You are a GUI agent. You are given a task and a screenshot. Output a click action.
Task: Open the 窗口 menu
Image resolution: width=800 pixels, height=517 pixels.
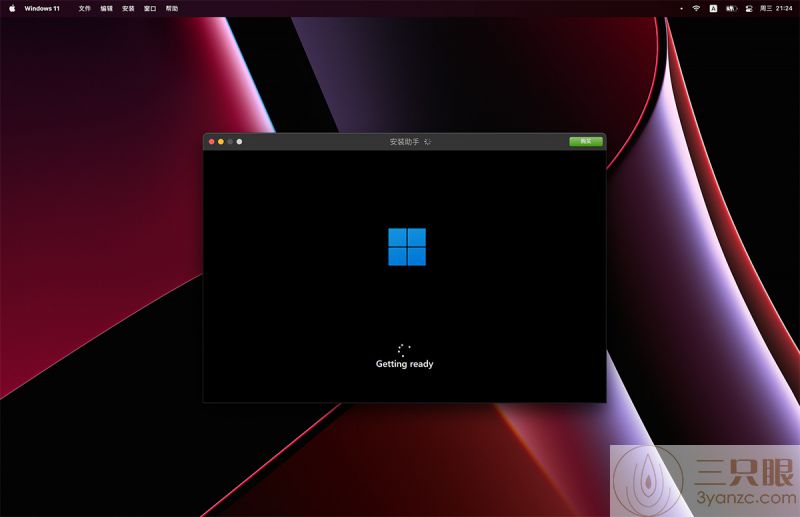[x=150, y=8]
